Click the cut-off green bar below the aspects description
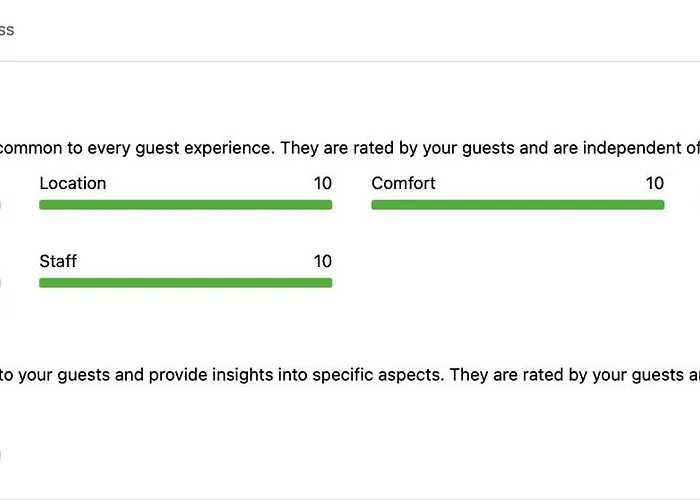Viewport: 700px width, 500px height. [x=0, y=454]
